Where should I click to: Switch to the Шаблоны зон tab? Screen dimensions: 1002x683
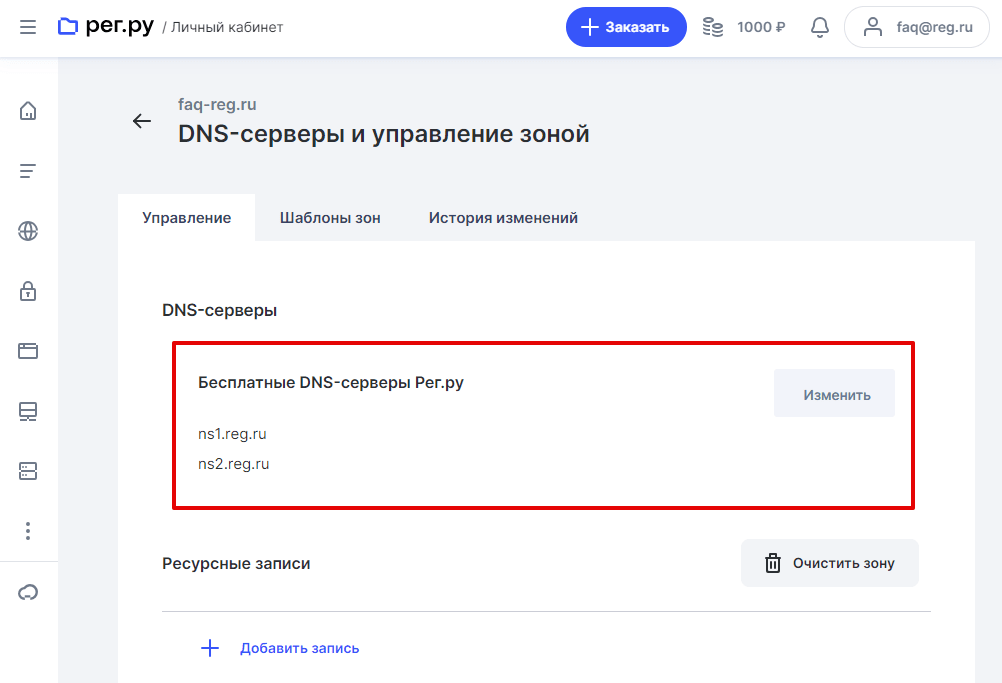coord(330,218)
